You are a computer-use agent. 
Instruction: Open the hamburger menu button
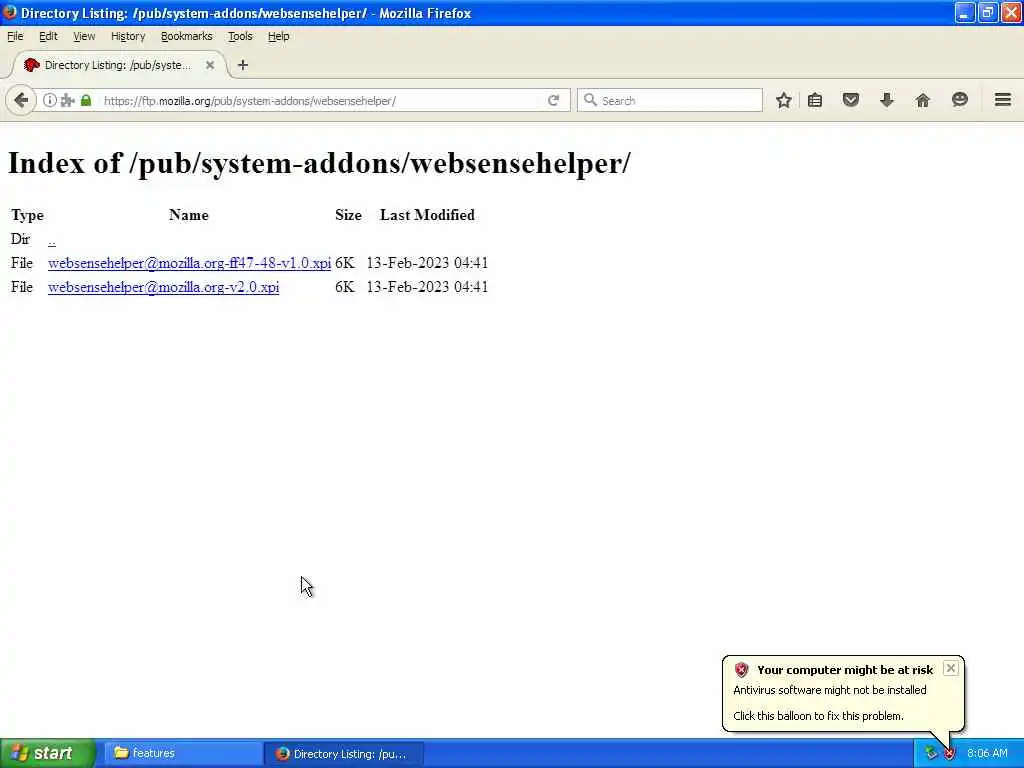1003,100
